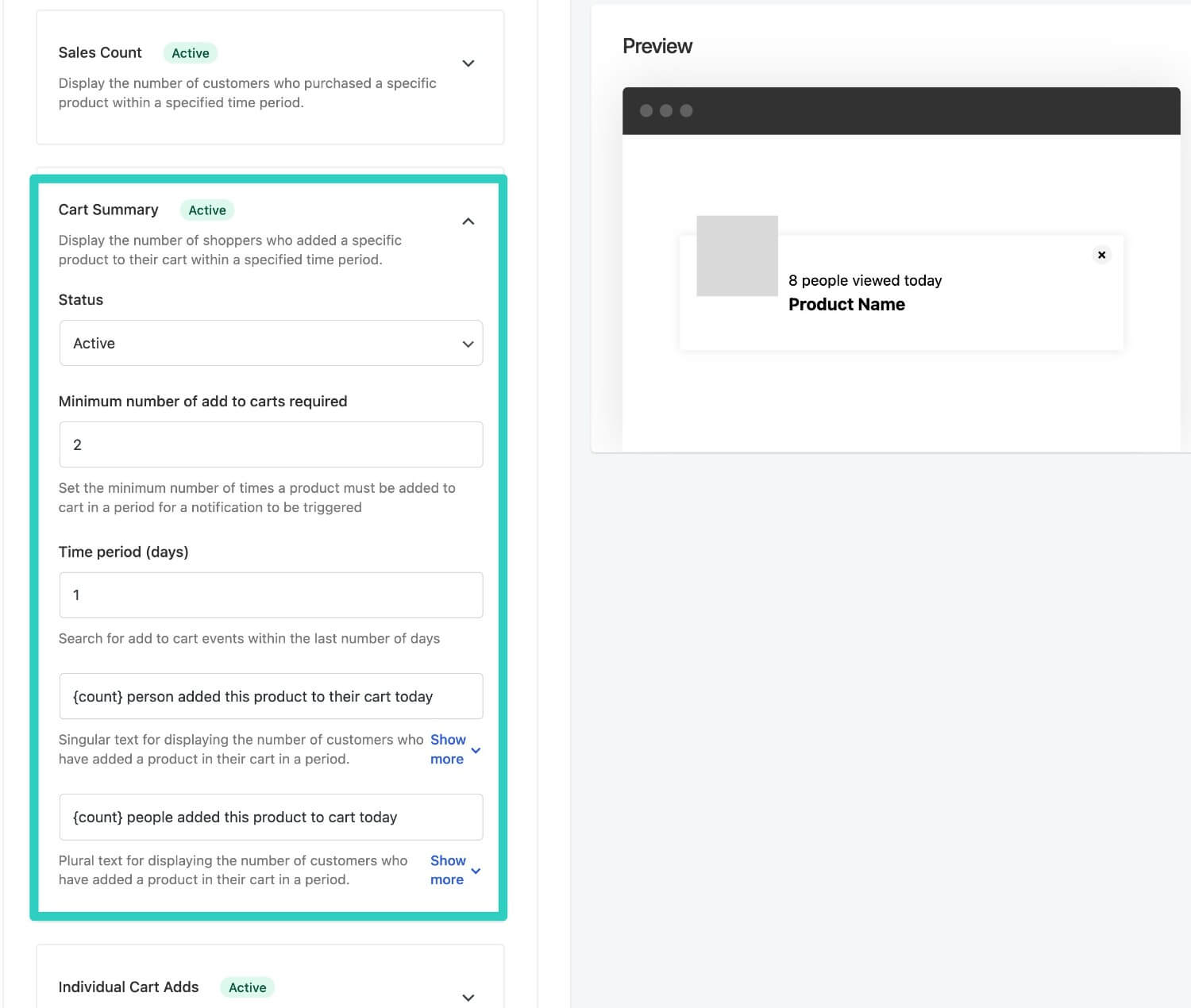The image size is (1191, 1008).
Task: Close the preview notification popup
Action: (x=1101, y=255)
